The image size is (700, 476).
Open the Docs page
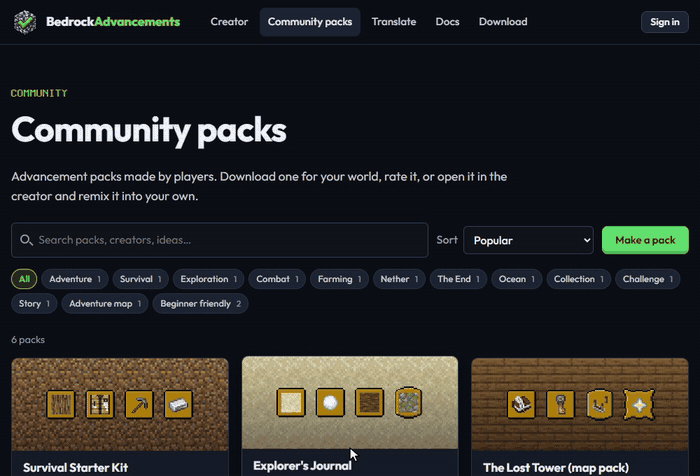[x=447, y=22]
